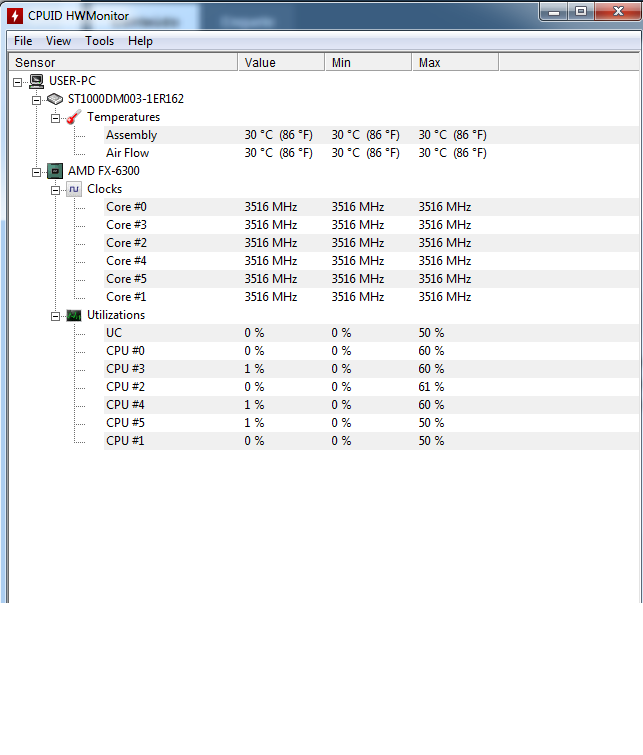Select the Air Flow temperature row
This screenshot has width=643, height=755.
click(x=371, y=153)
